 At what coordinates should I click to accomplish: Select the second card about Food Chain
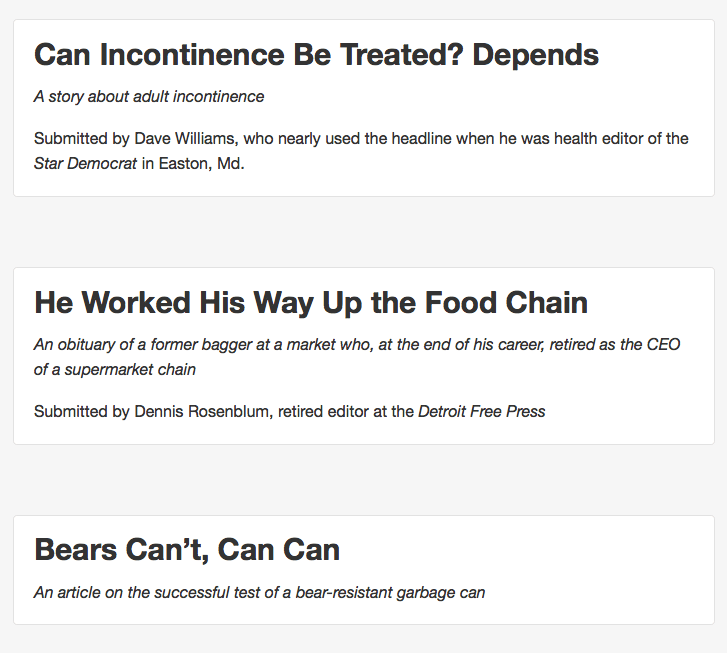click(x=364, y=356)
